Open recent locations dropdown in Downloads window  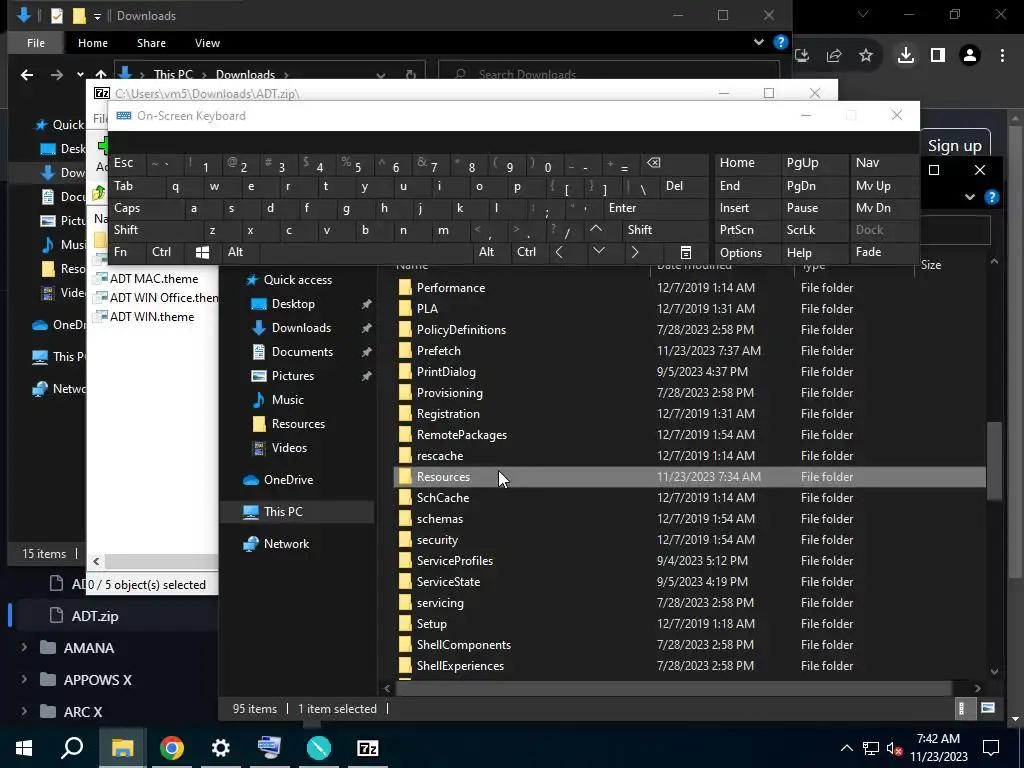click(x=80, y=75)
